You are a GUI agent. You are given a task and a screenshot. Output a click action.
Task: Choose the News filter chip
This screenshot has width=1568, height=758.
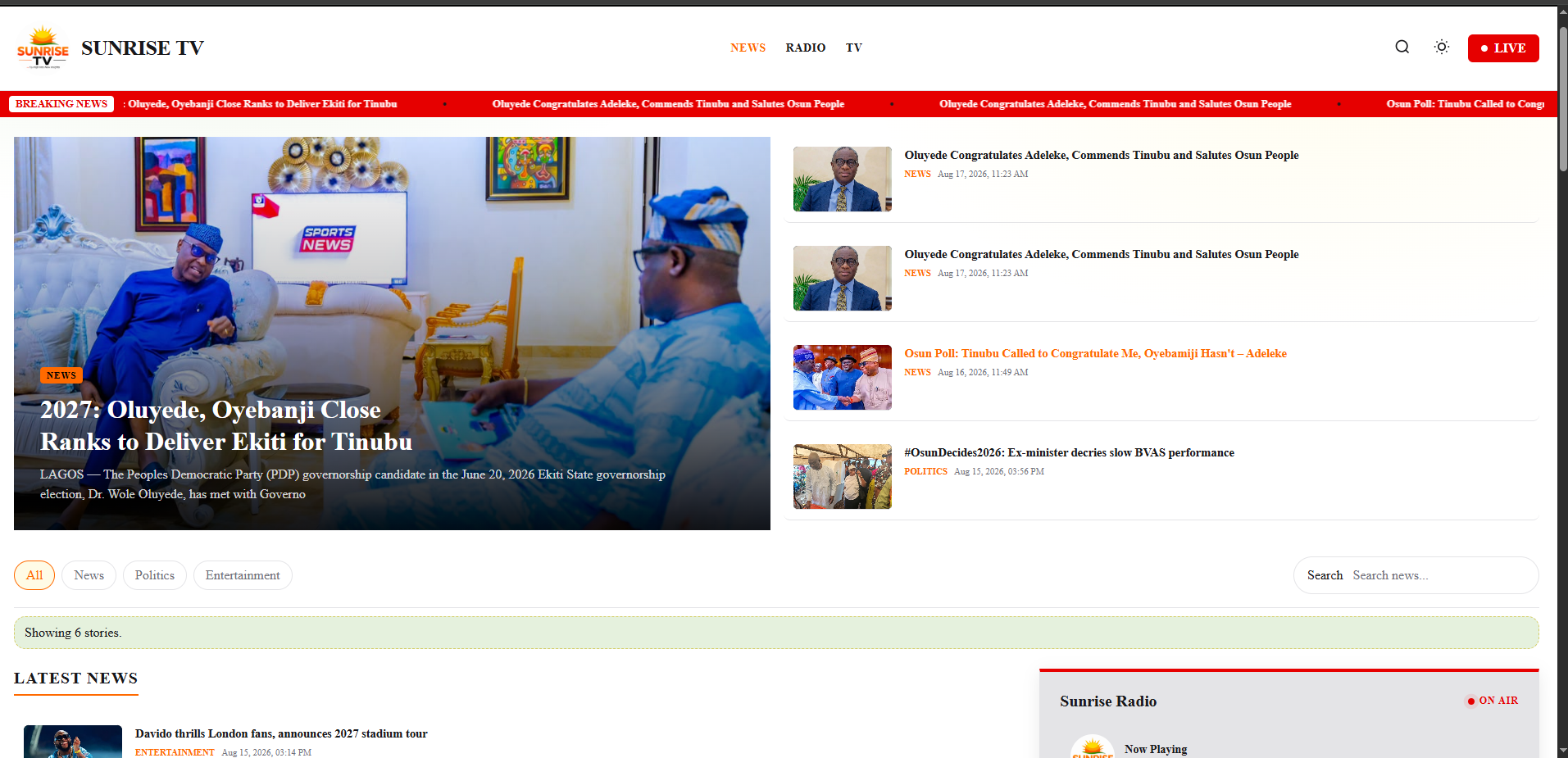coord(89,575)
